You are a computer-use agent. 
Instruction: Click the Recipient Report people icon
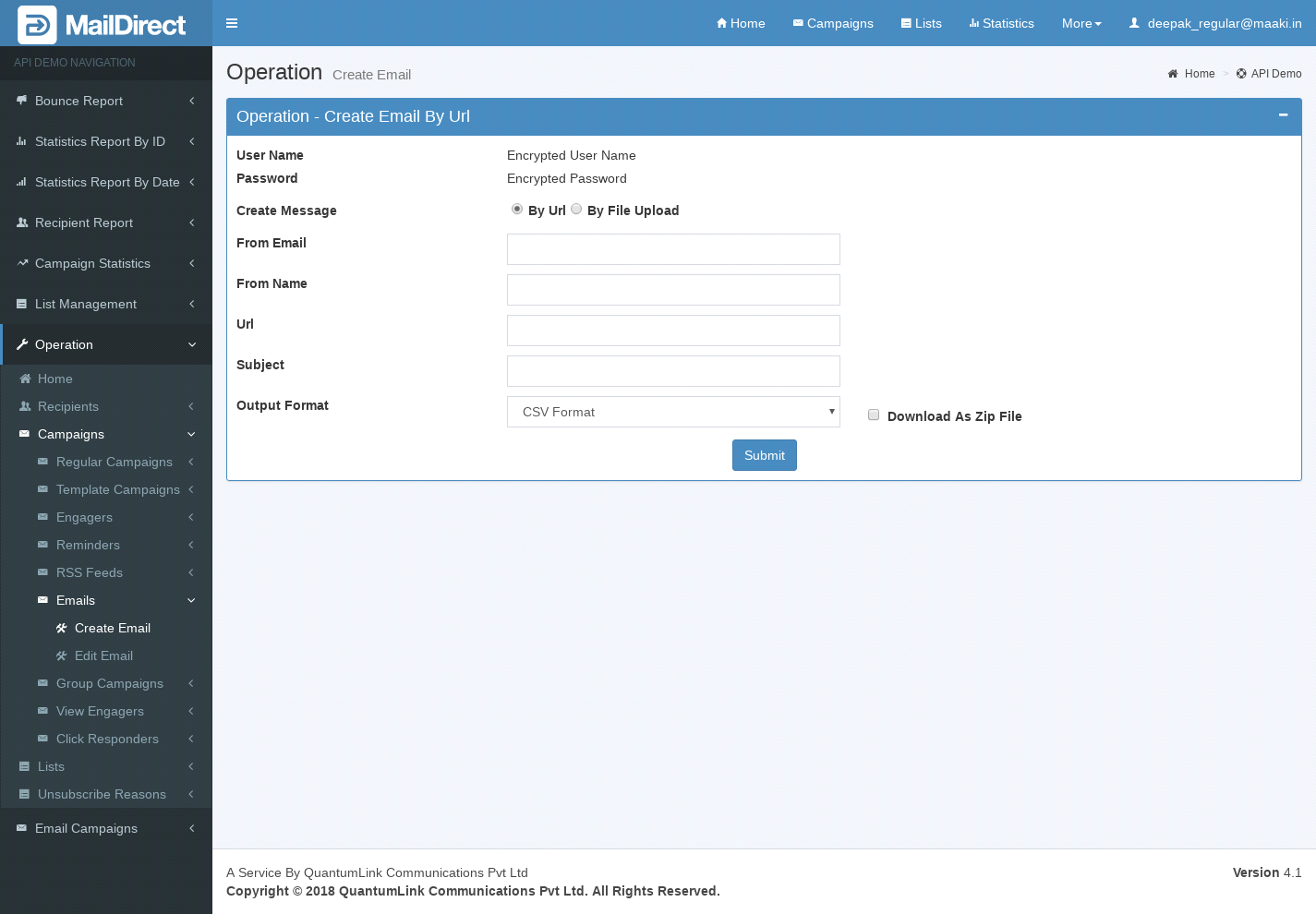pyautogui.click(x=22, y=222)
